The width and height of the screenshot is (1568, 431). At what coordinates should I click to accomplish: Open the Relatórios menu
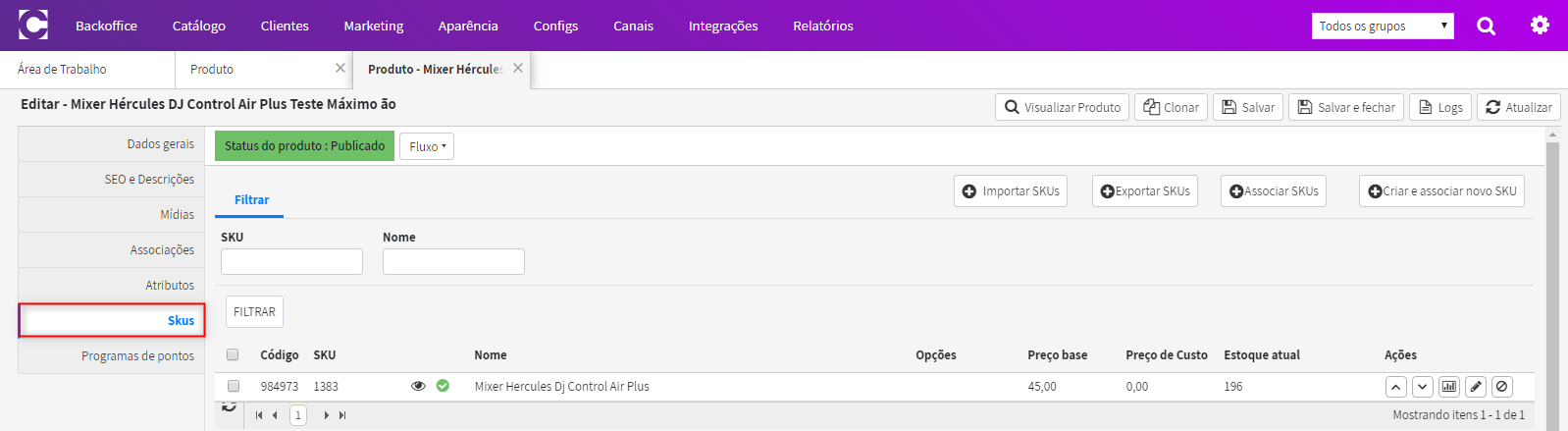click(823, 26)
